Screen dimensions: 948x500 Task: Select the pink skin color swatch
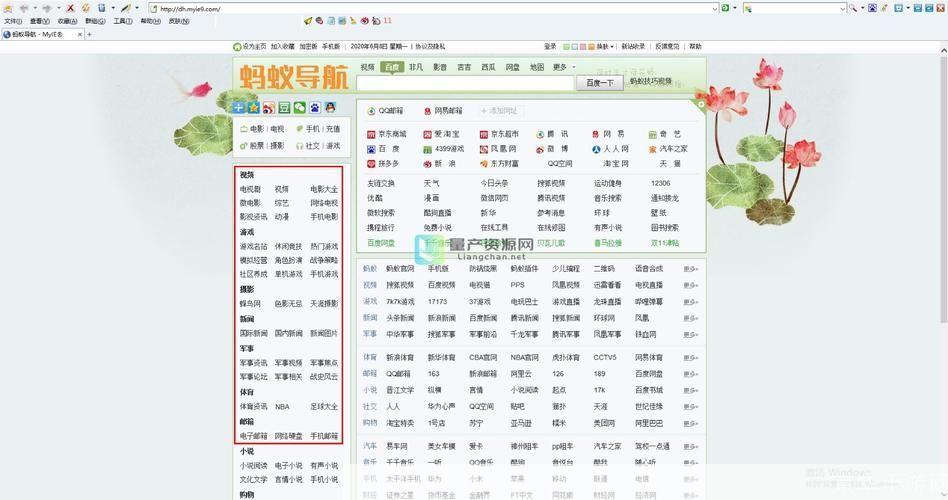tap(583, 47)
